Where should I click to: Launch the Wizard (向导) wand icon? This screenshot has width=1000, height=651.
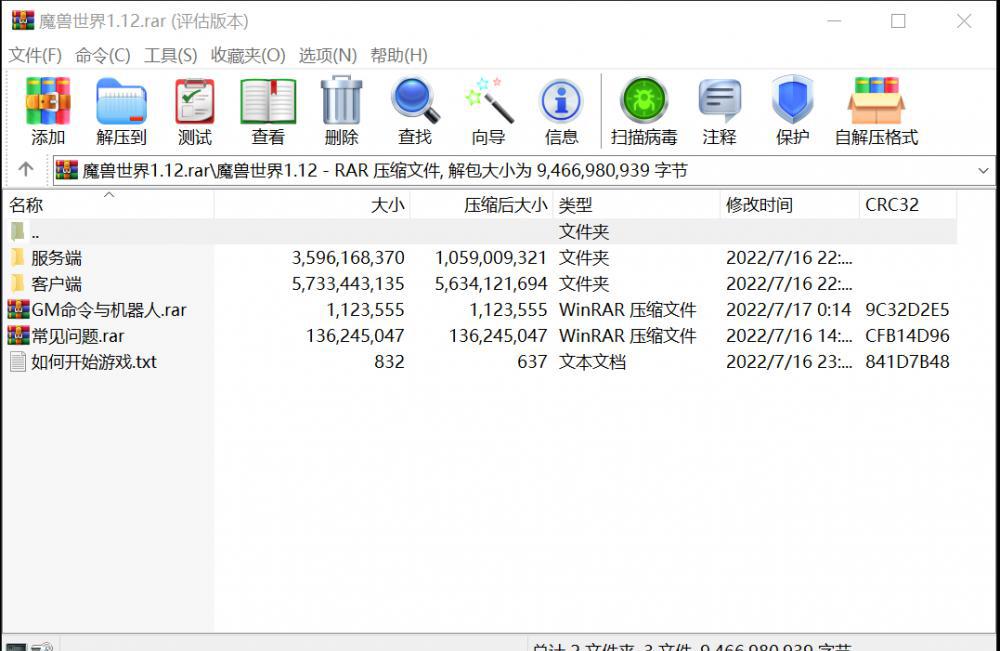[x=489, y=100]
